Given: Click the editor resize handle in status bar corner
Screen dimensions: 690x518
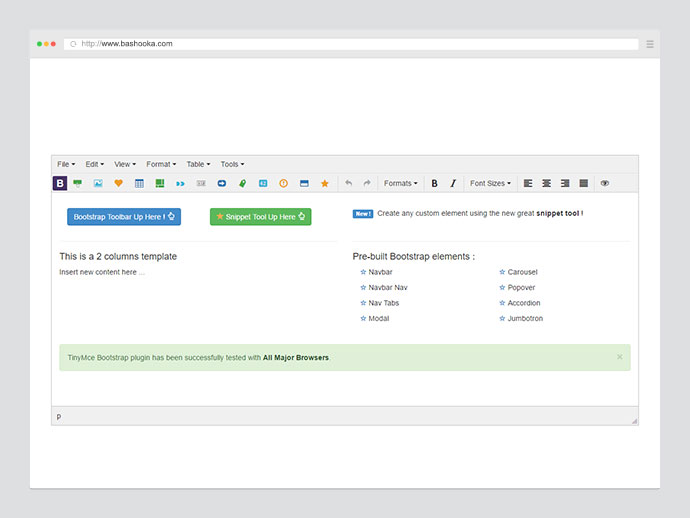Looking at the screenshot, I should tap(634, 421).
